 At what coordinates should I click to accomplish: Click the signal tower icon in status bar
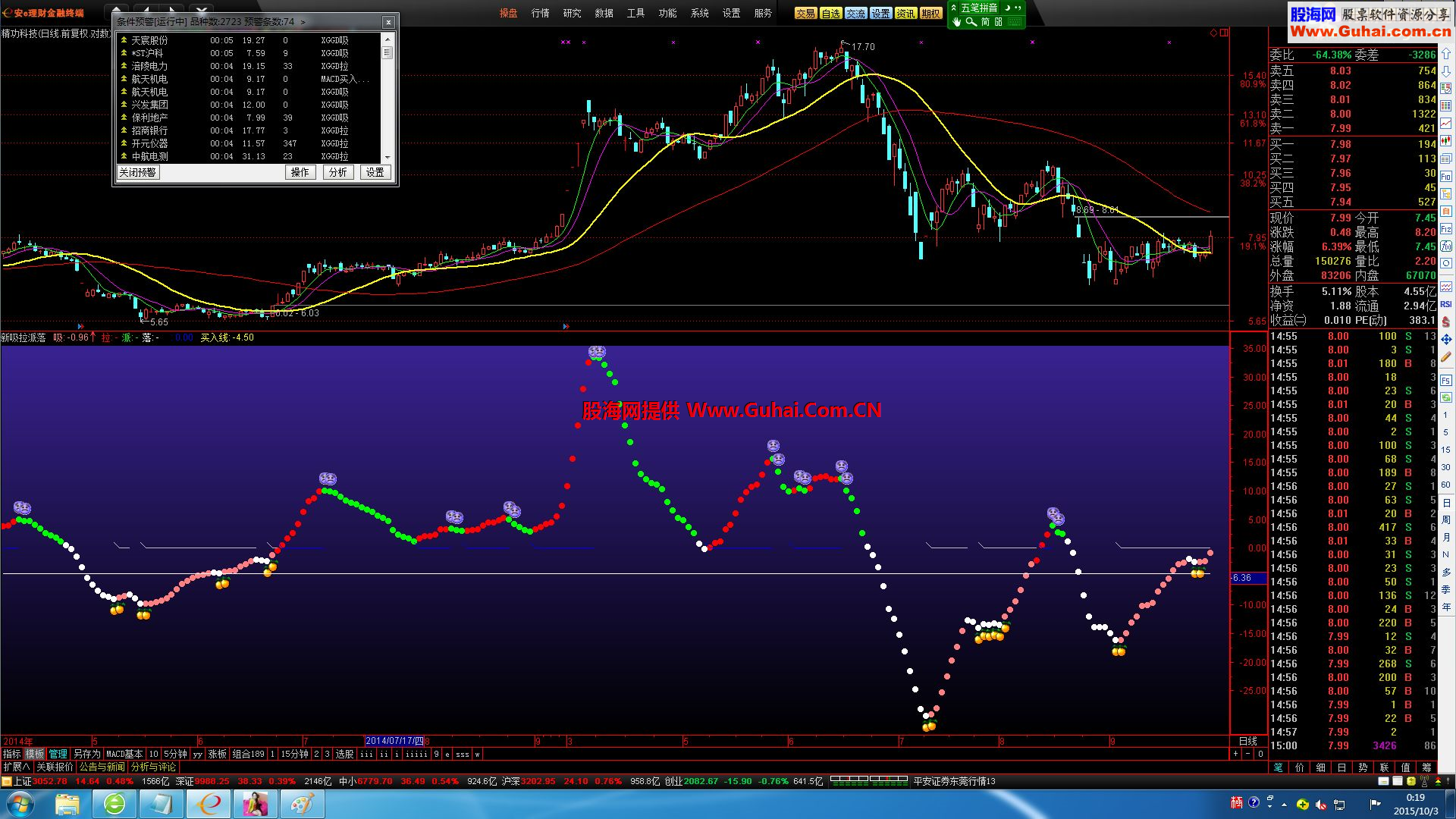[1423, 781]
